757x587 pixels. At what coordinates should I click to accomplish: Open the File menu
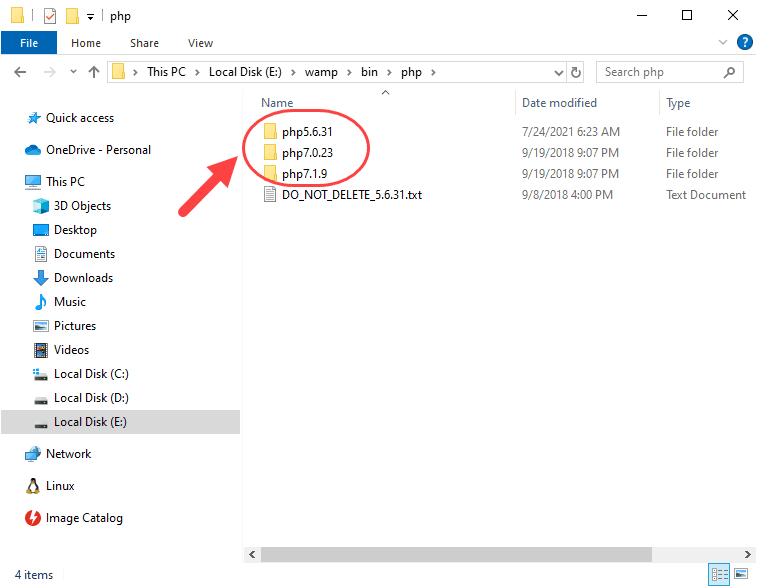29,43
